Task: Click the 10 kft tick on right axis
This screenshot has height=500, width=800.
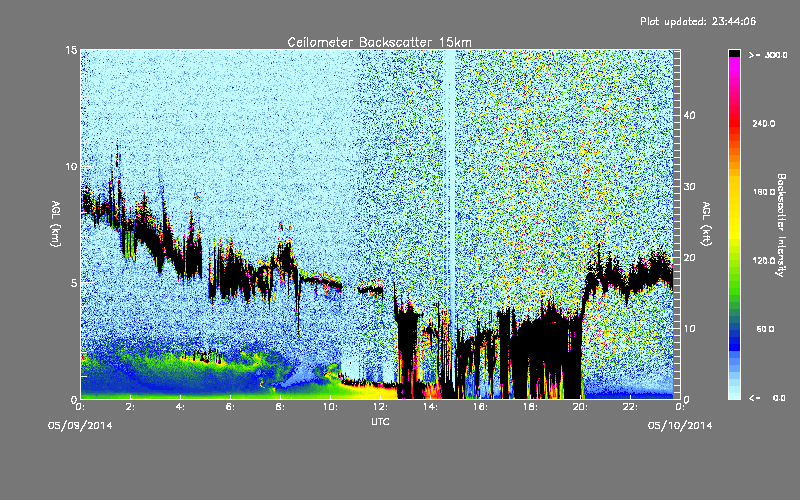Action: coord(689,329)
